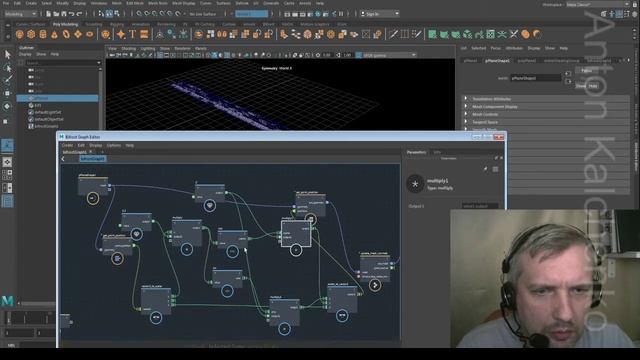Click the Open Scene icon in status line
Image resolution: width=640 pixels, height=360 pixels.
(x=56, y=14)
